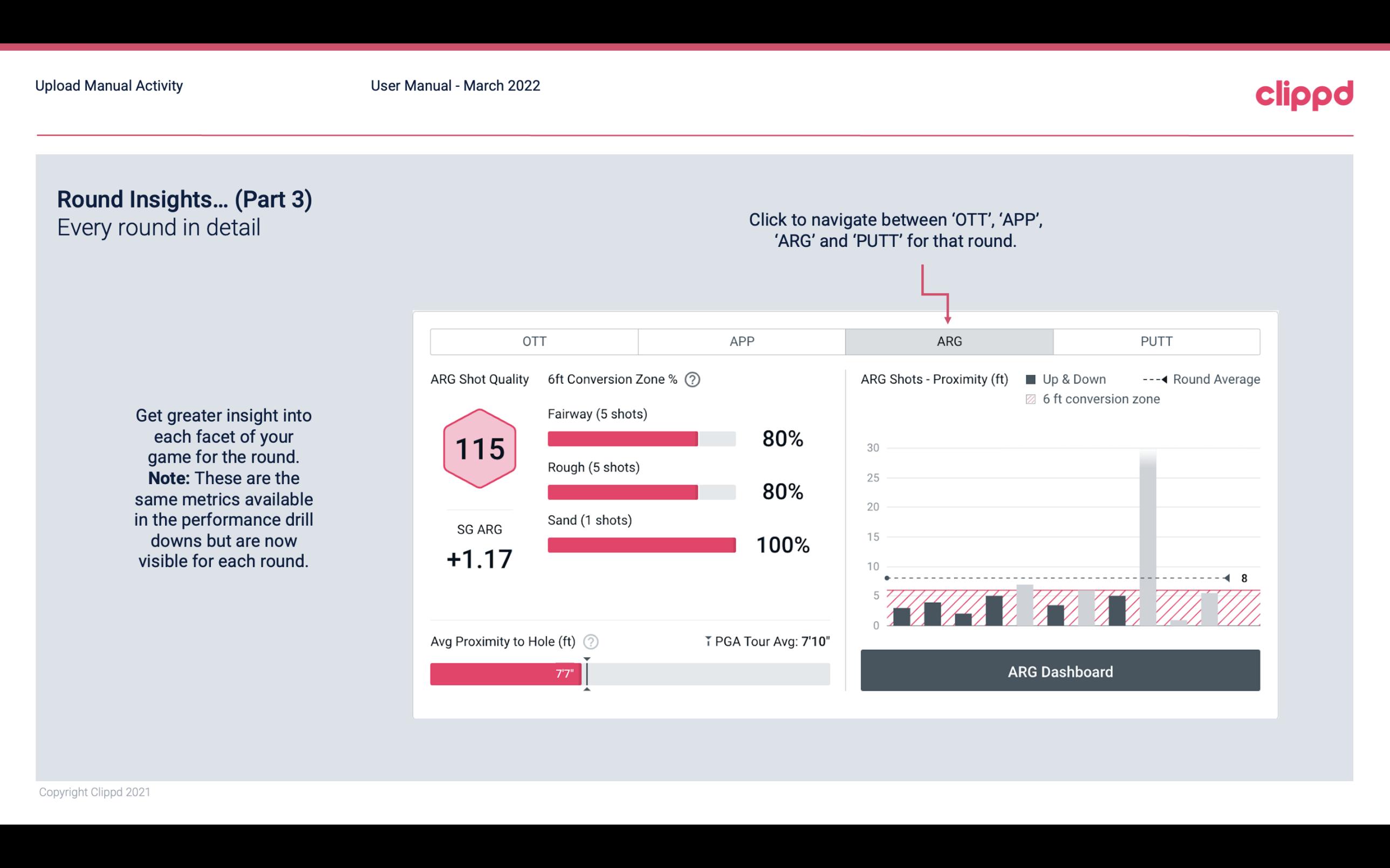Click the help icon next to Avg Proximity
This screenshot has height=868, width=1390.
pos(591,641)
